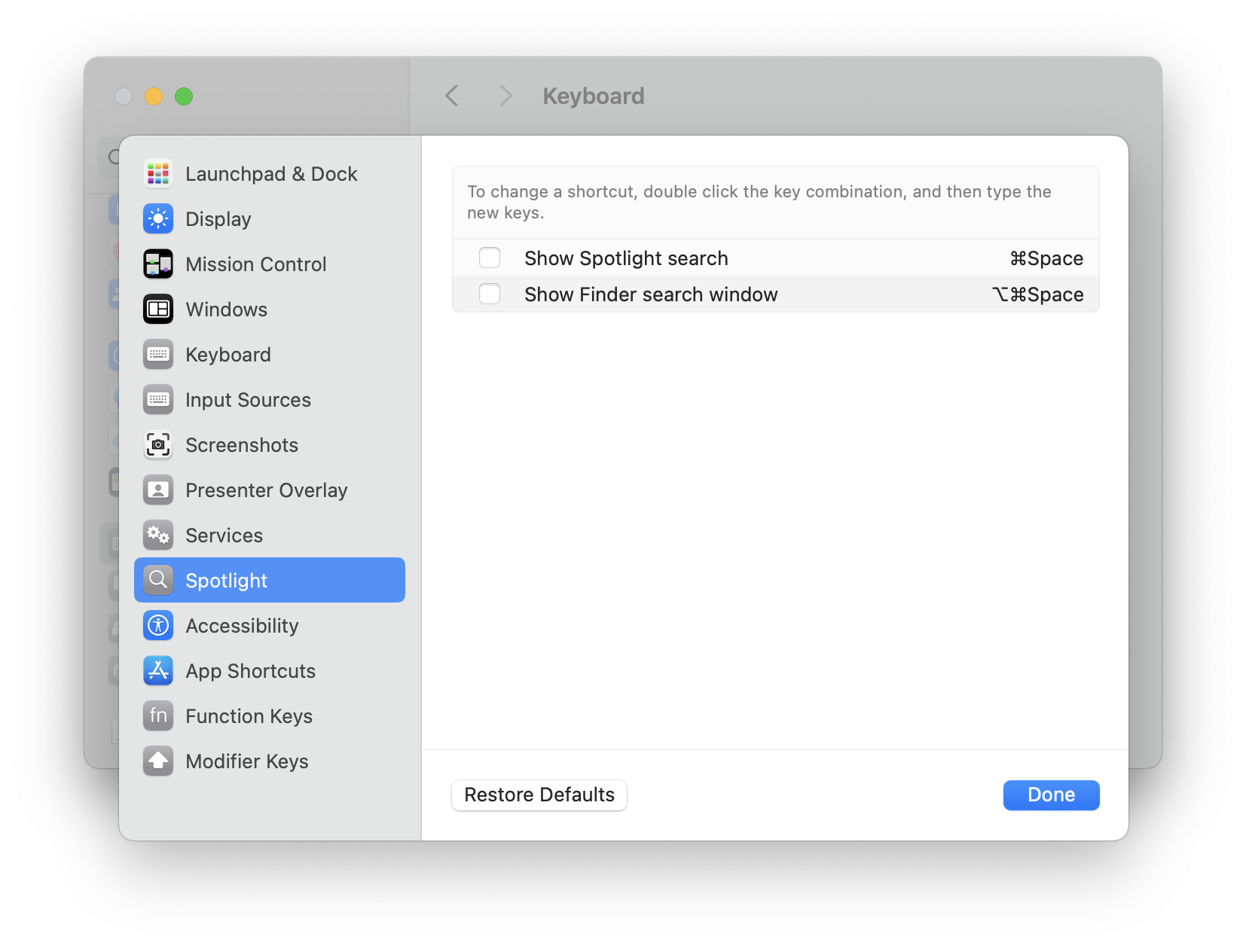
Task: Click the Spotlight magnifier icon
Action: (158, 580)
